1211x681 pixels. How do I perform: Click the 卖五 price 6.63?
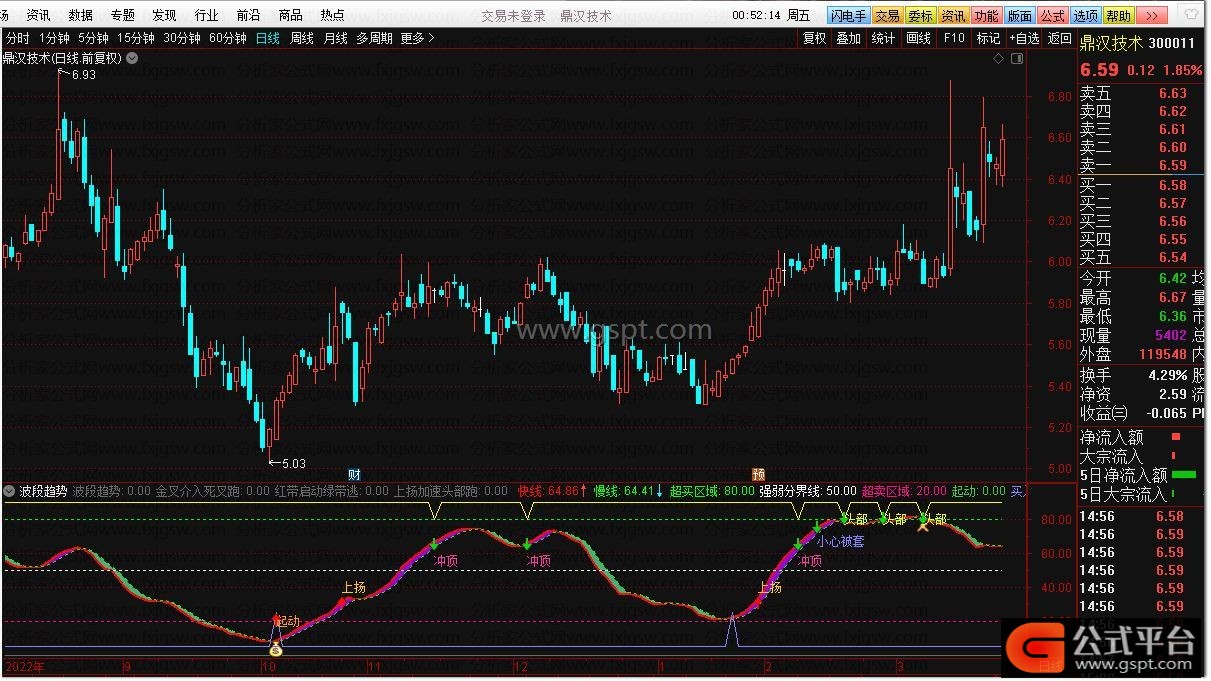pyautogui.click(x=1172, y=93)
